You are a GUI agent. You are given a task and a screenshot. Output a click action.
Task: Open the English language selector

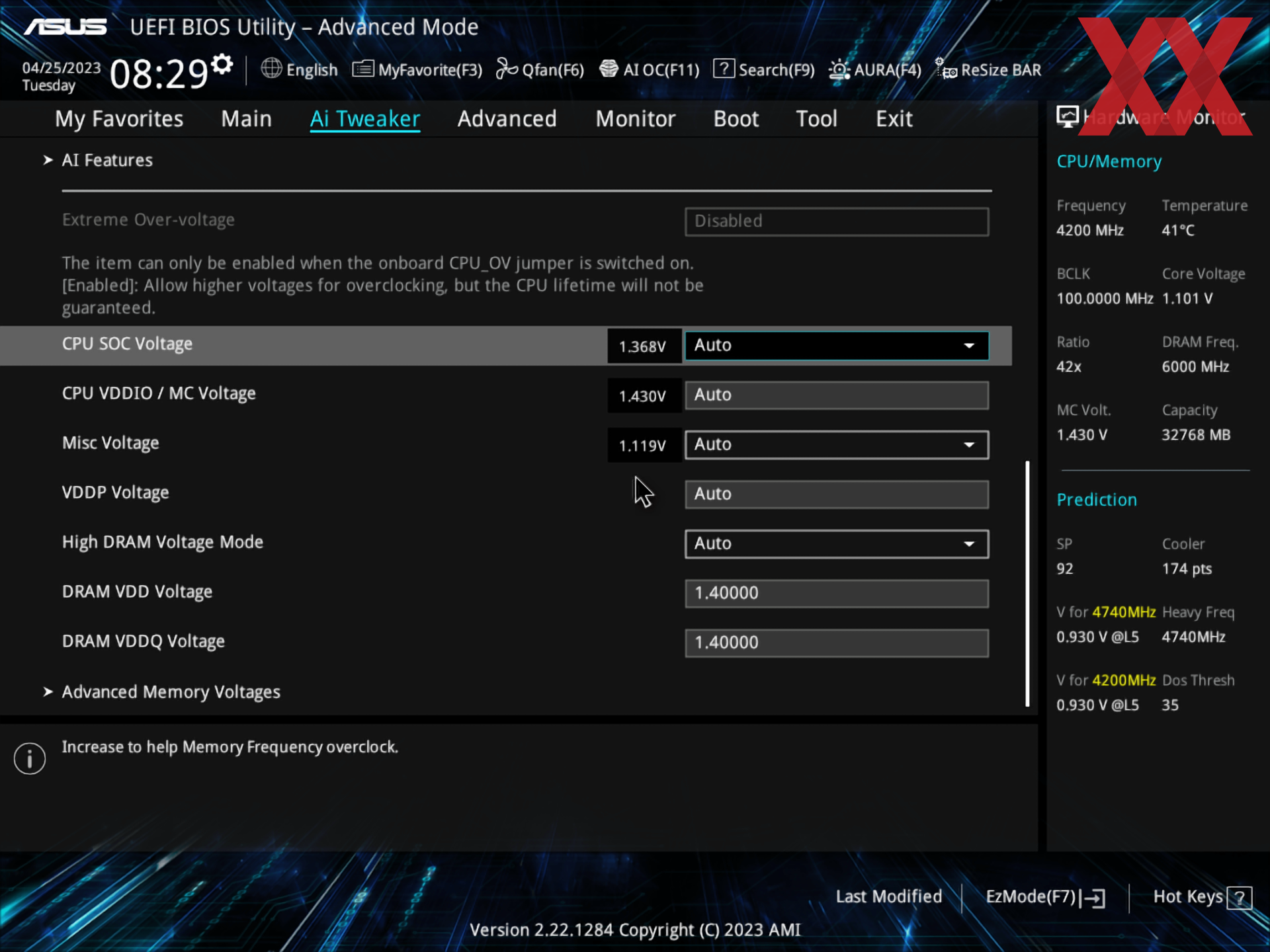point(299,69)
